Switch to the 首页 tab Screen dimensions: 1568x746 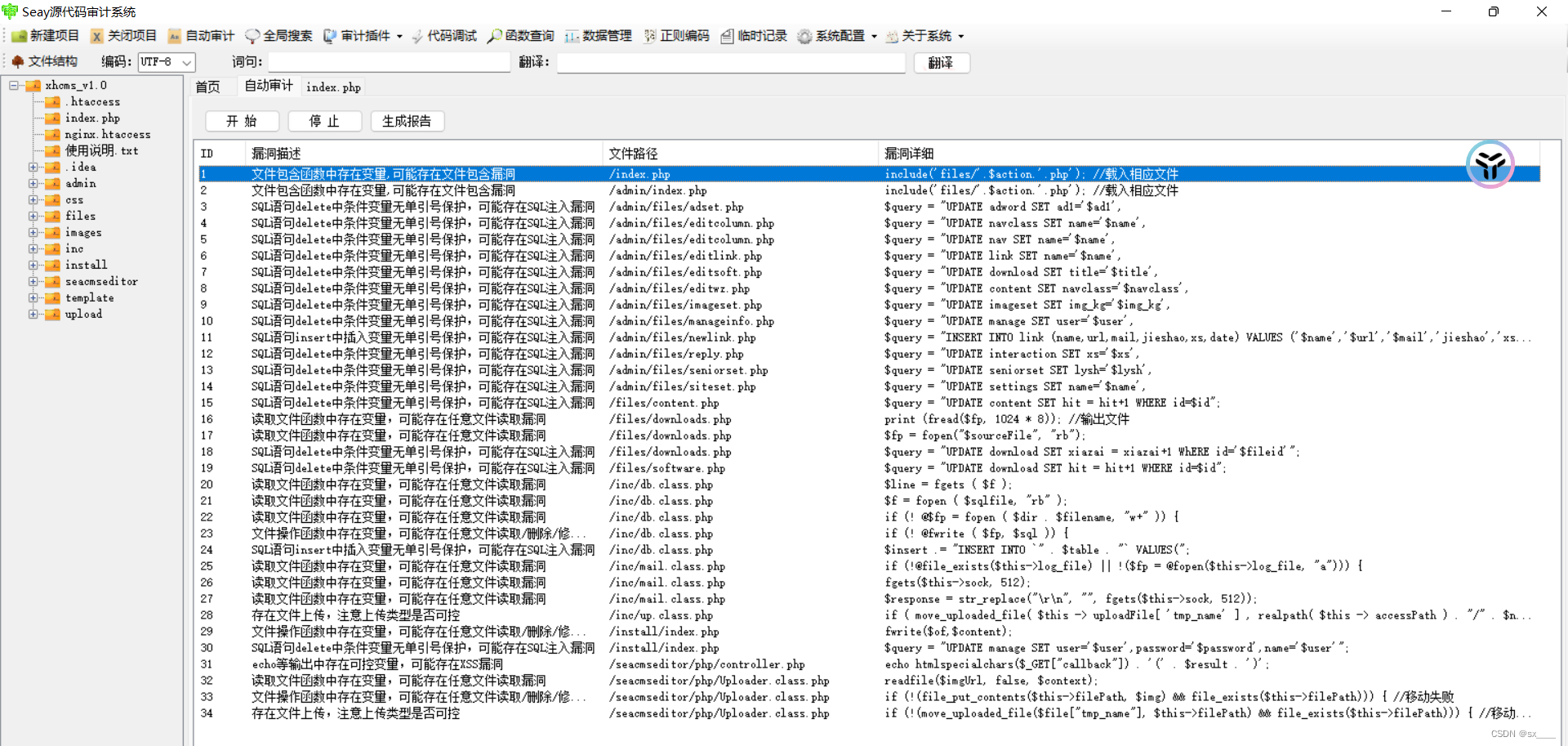207,87
